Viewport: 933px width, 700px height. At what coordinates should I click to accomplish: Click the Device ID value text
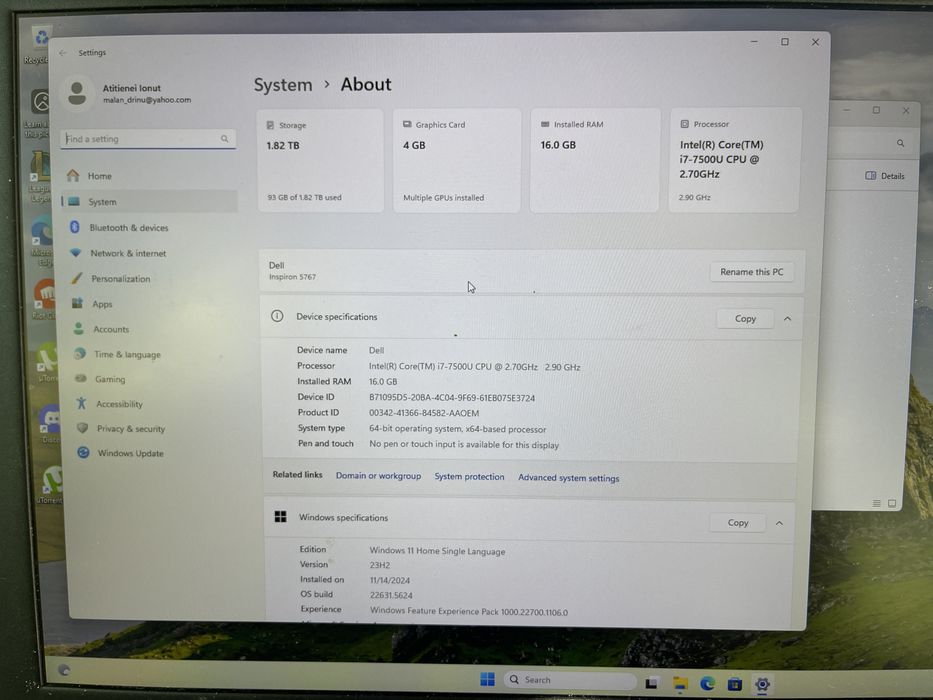pos(452,398)
